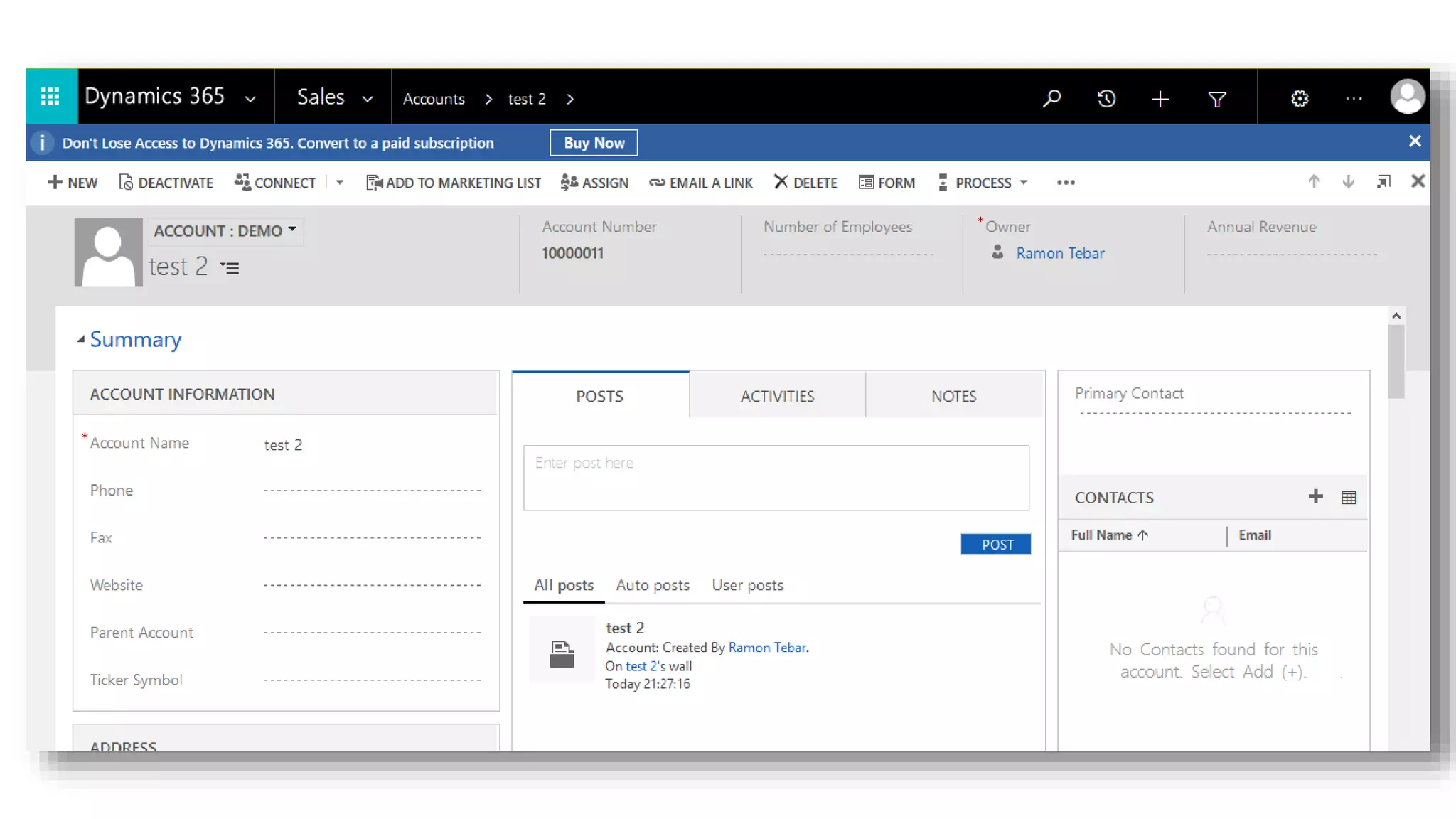The height and width of the screenshot is (819, 1456).
Task: Click the search magnifier icon
Action: [x=1051, y=99]
